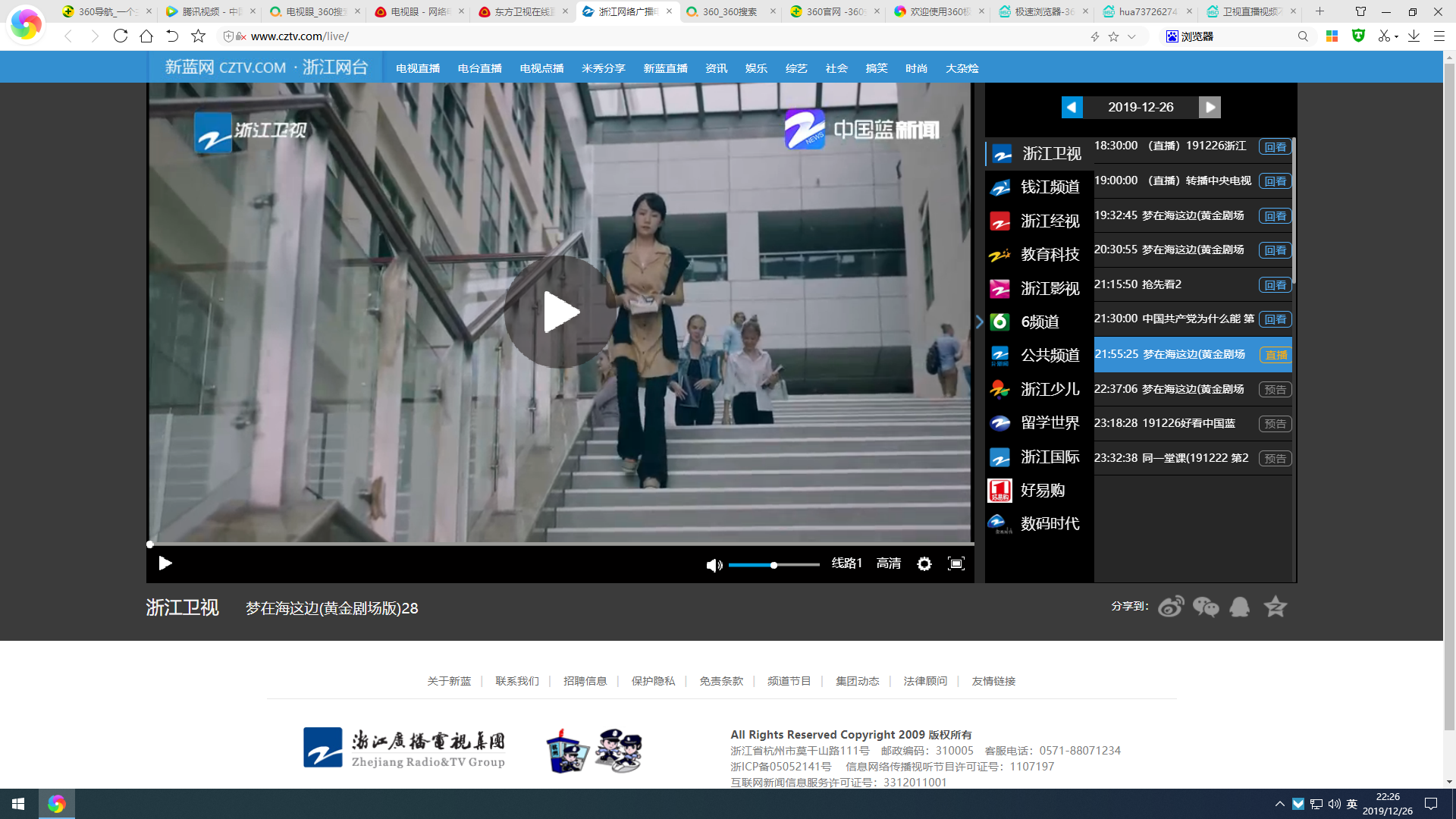The width and height of the screenshot is (1456, 819).
Task: Share to Weibo icon
Action: tap(1170, 607)
